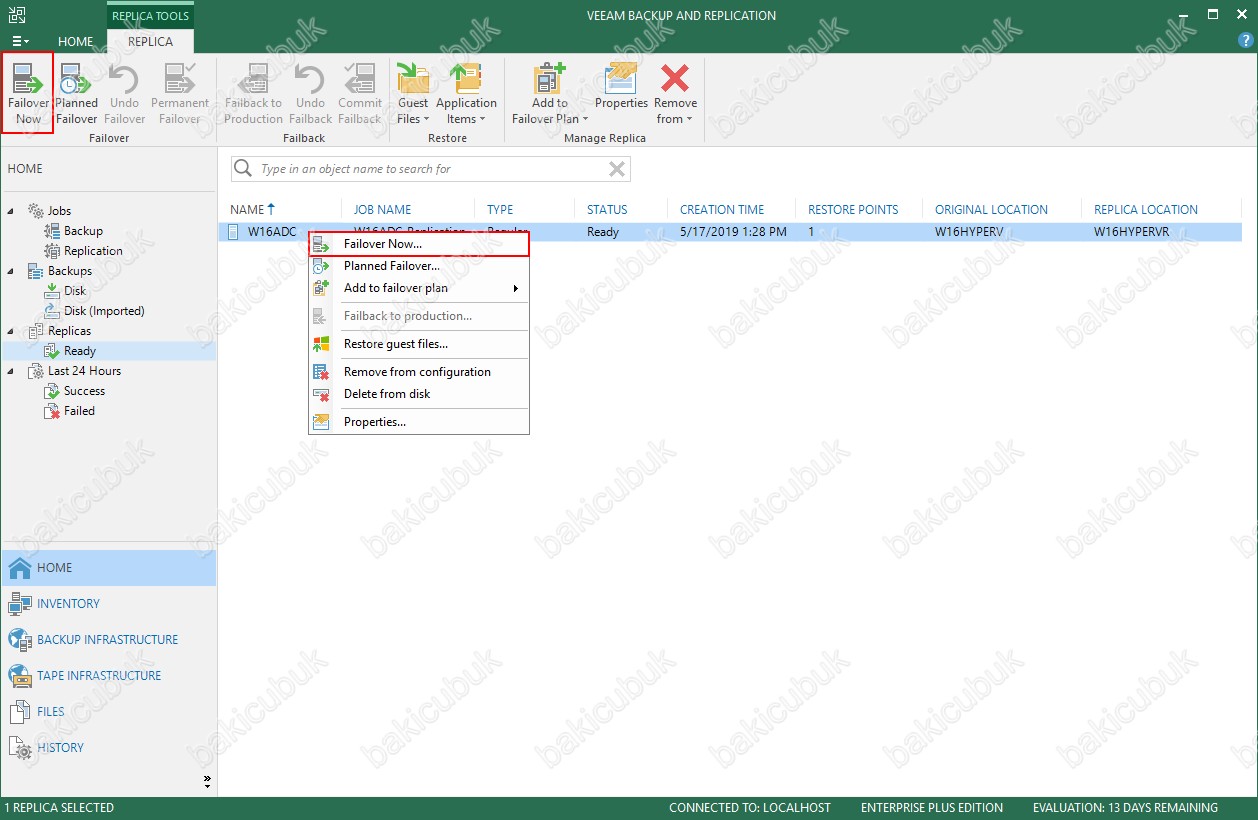Open the INVENTORY navigation view
Screen dimensions: 1258x820
click(108, 604)
